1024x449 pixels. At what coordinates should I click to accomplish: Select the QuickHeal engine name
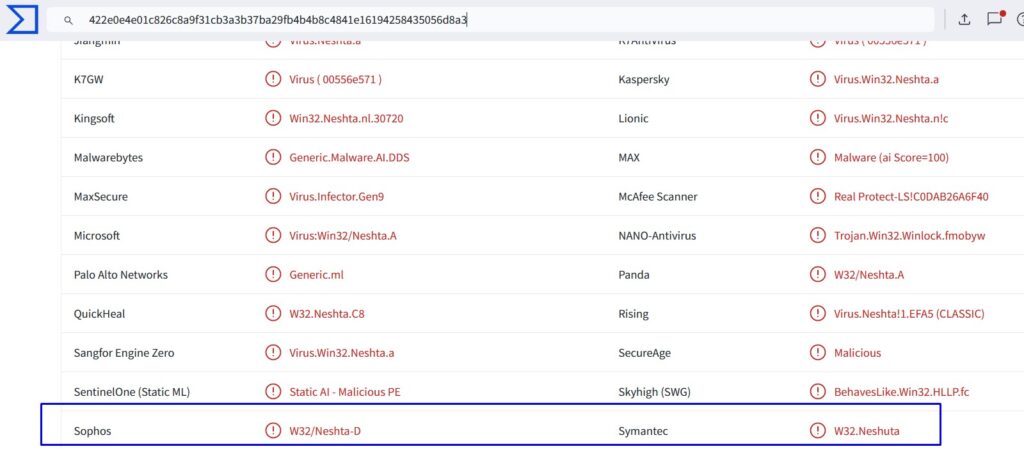point(99,314)
